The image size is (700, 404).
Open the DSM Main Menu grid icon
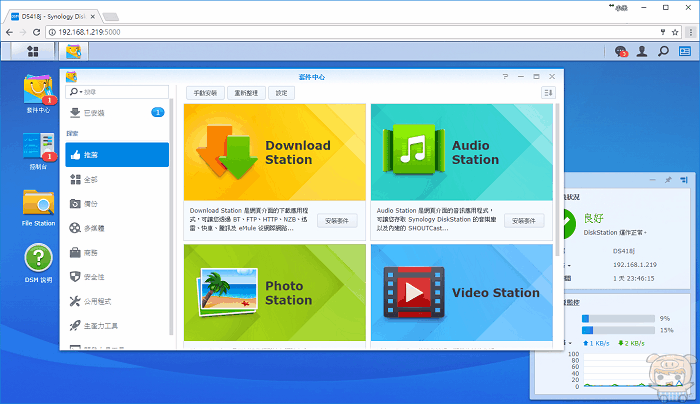[x=32, y=51]
